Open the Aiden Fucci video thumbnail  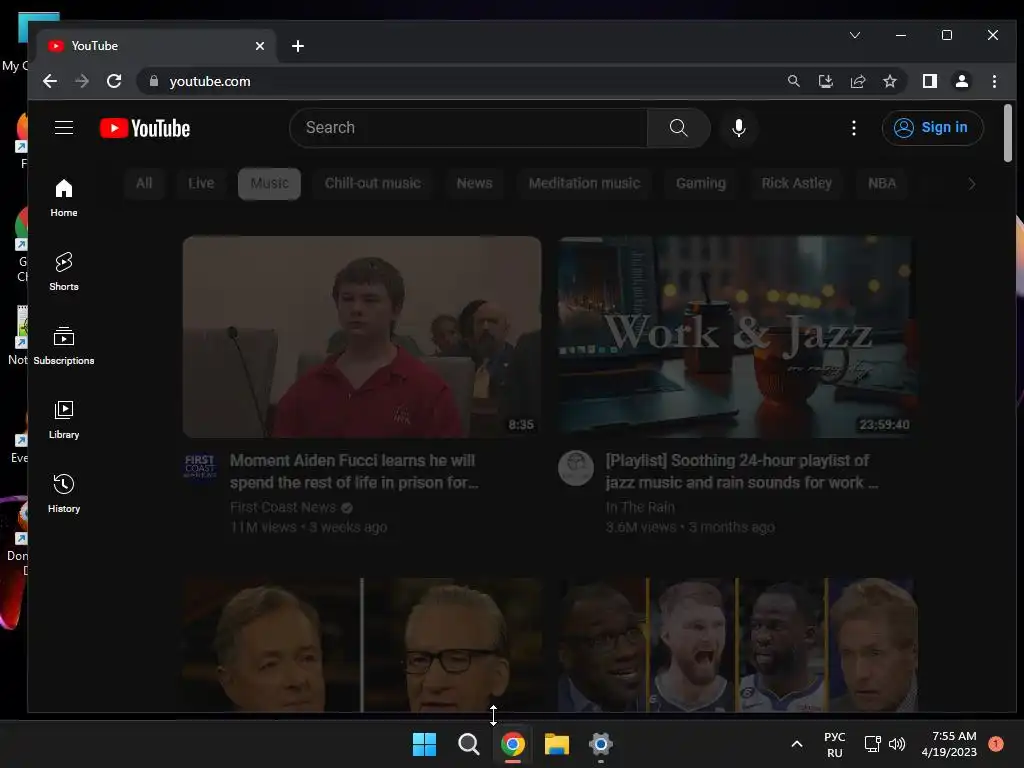point(362,337)
